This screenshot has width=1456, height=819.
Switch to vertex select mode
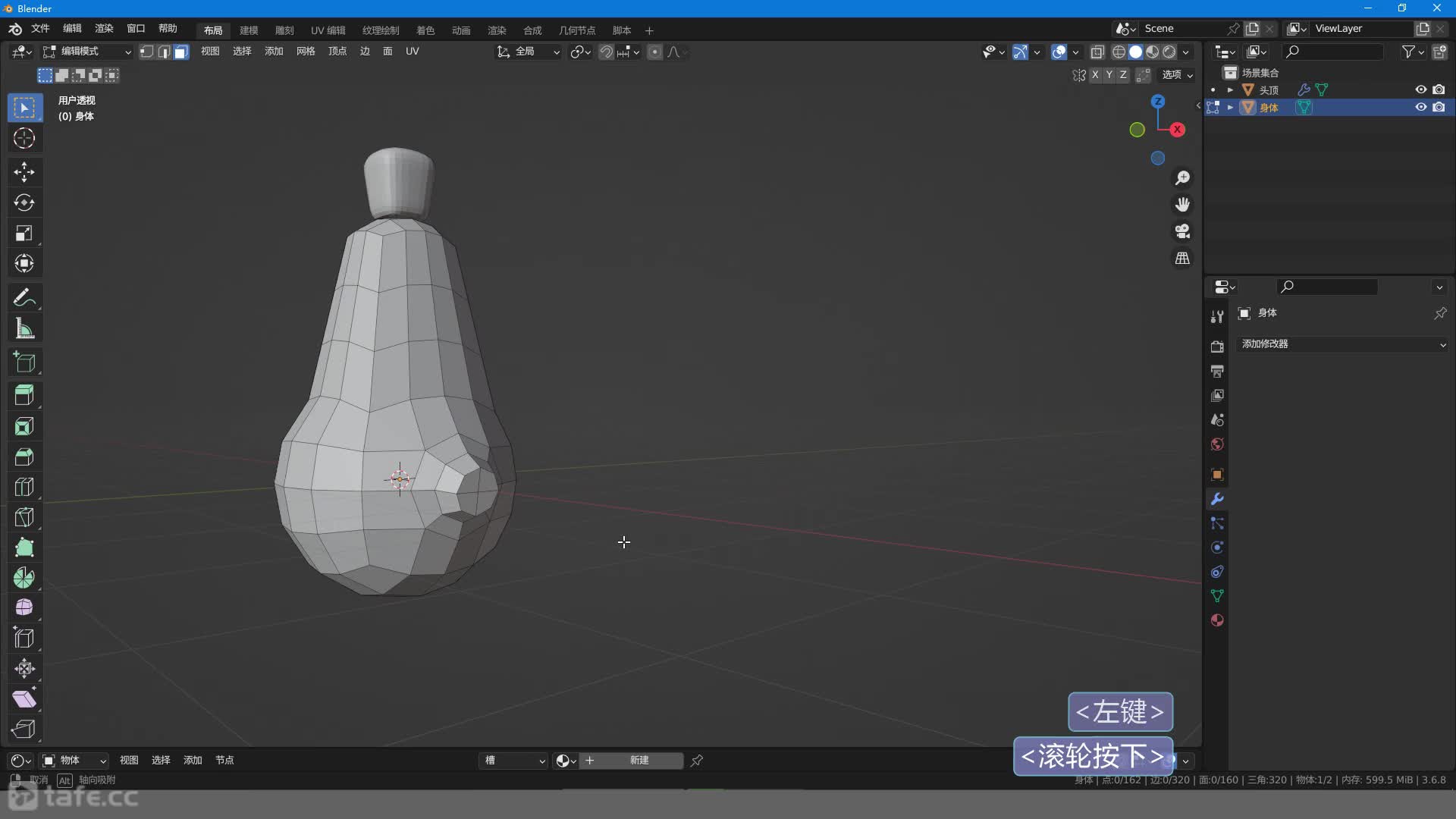click(x=147, y=52)
